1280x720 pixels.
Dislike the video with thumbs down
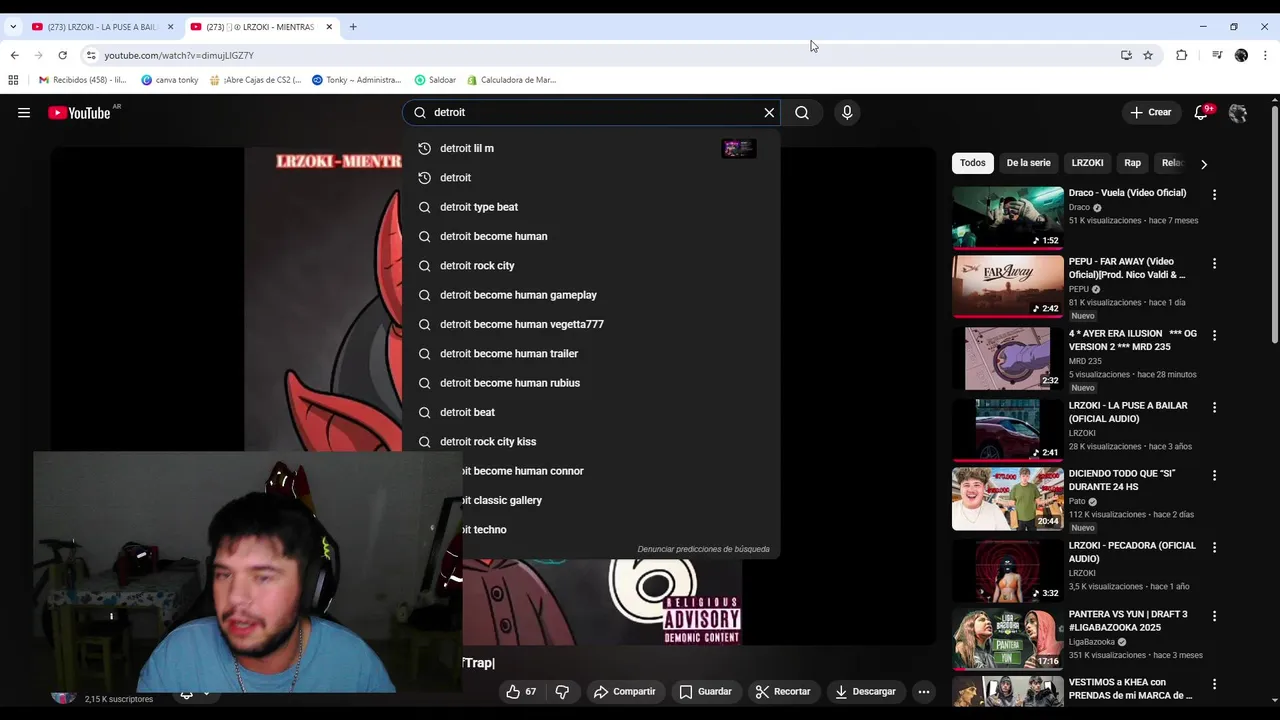pyautogui.click(x=562, y=692)
